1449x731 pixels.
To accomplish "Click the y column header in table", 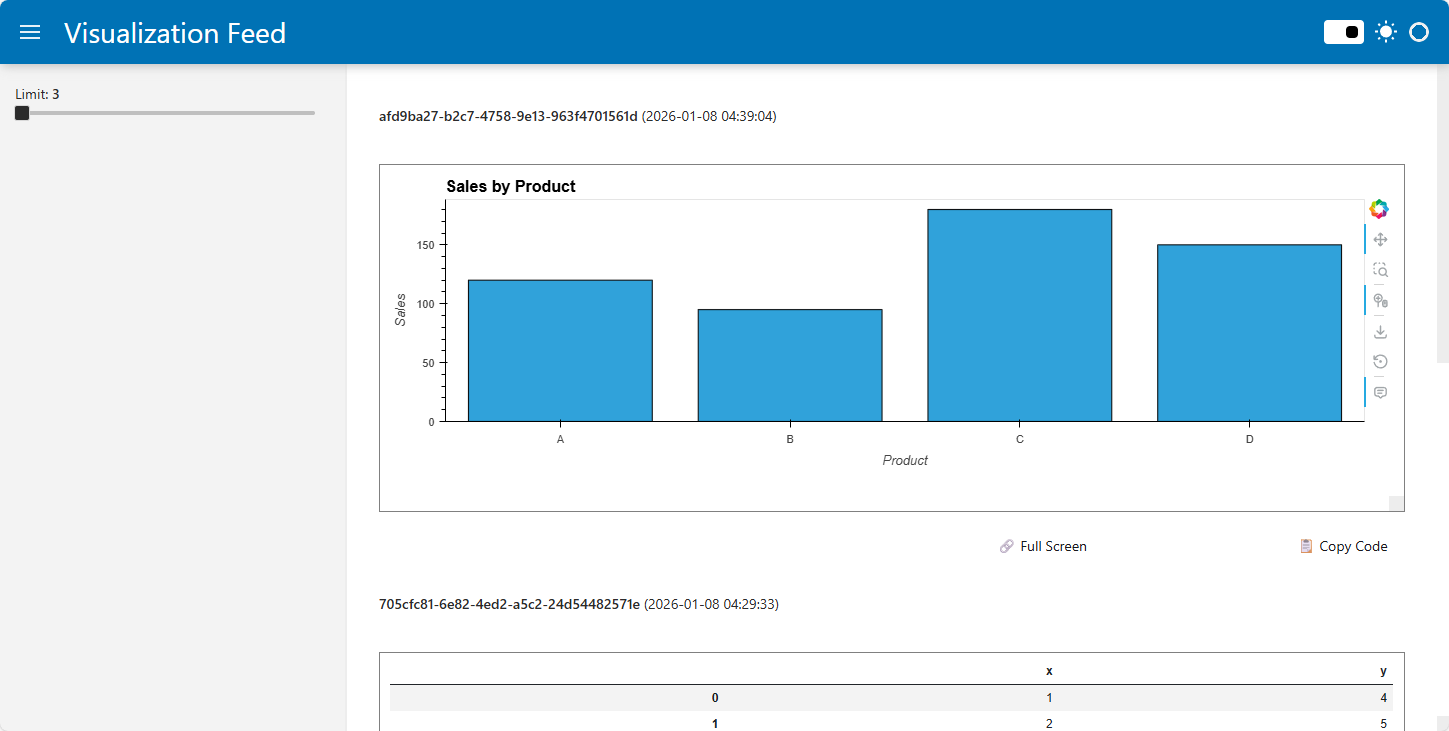I will 1383,671.
